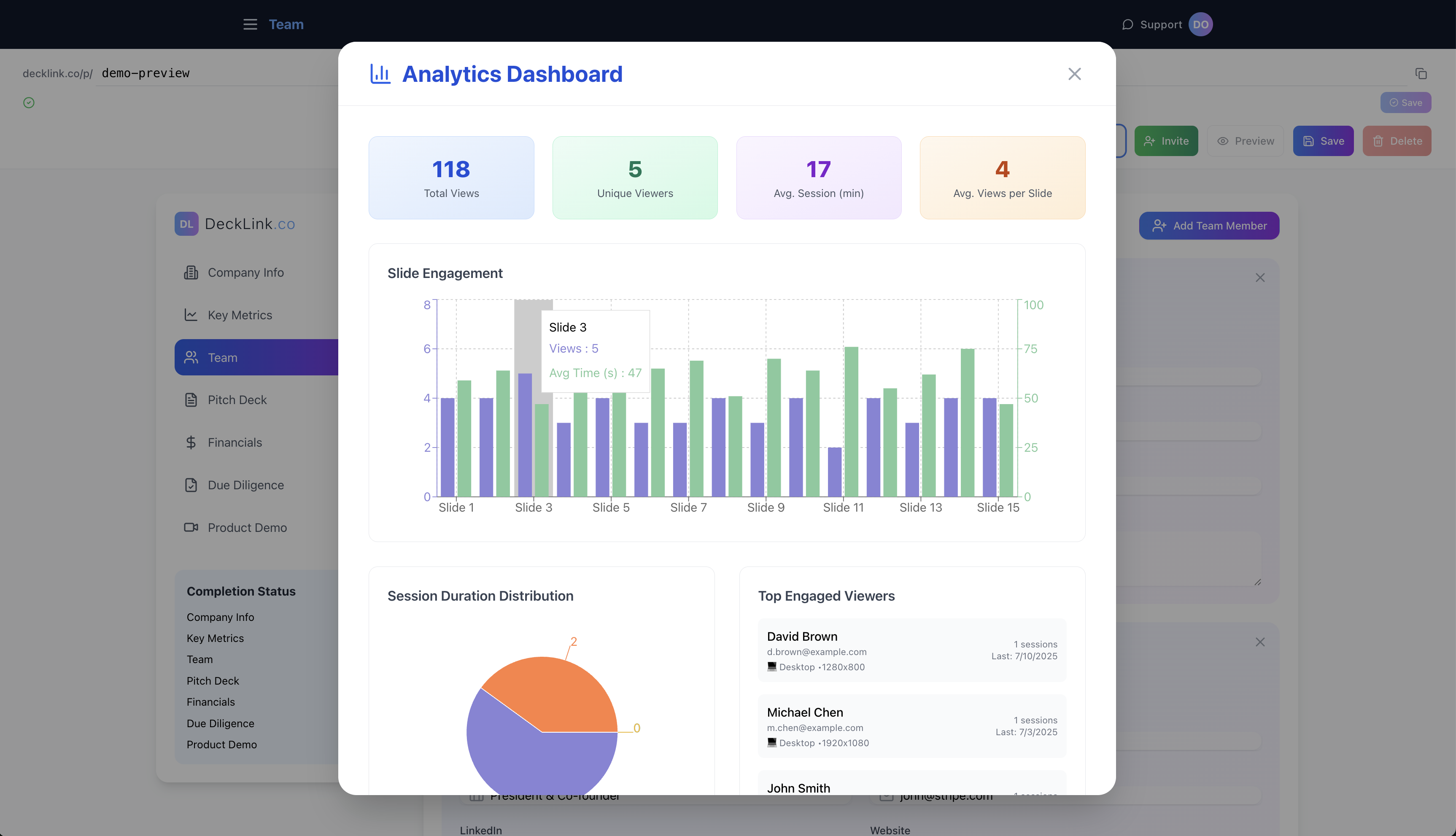Click the 17 Avg. Session card
The image size is (1456, 836).
[819, 178]
